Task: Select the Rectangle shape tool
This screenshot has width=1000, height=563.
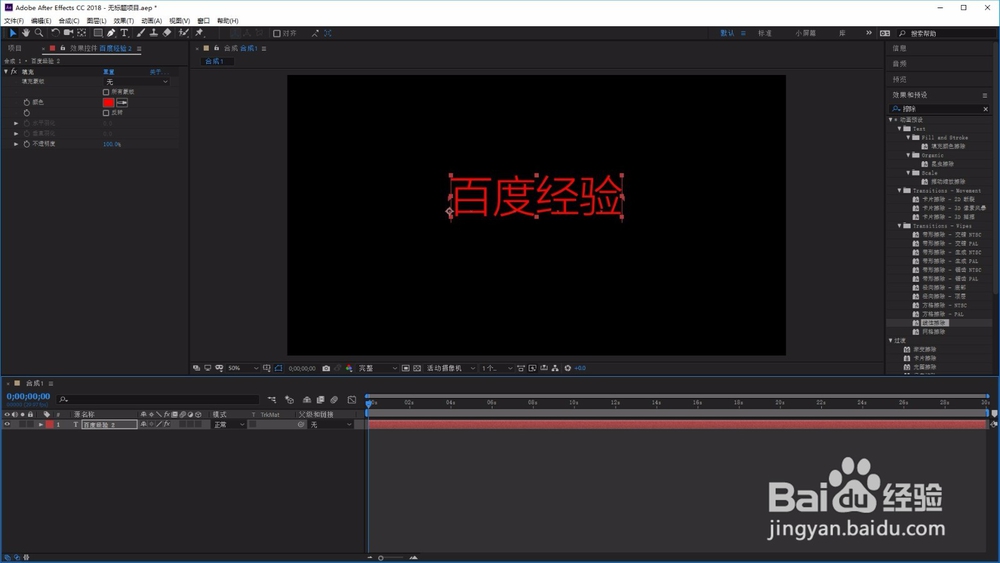Action: tap(98, 33)
